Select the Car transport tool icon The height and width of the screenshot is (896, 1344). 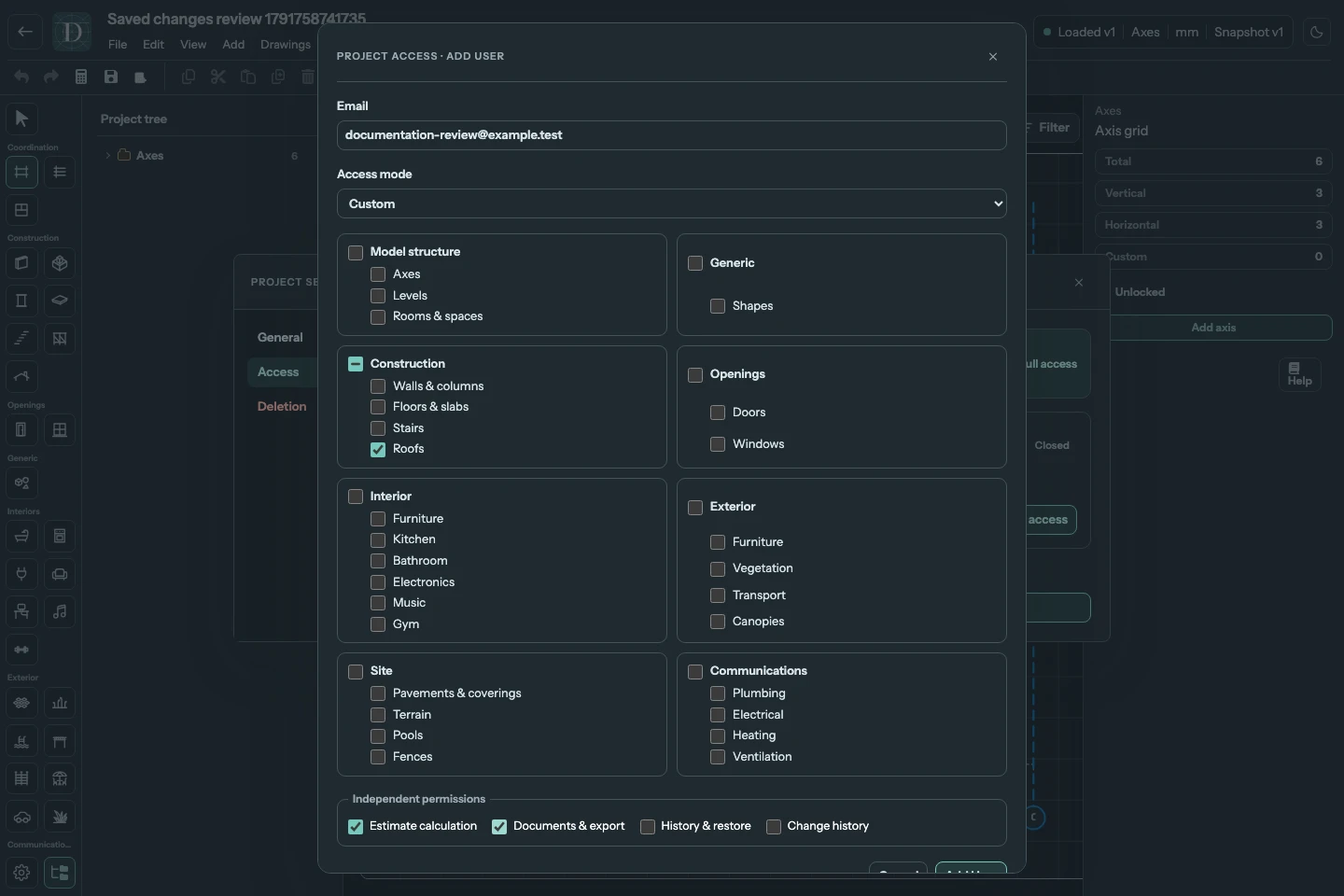21,817
